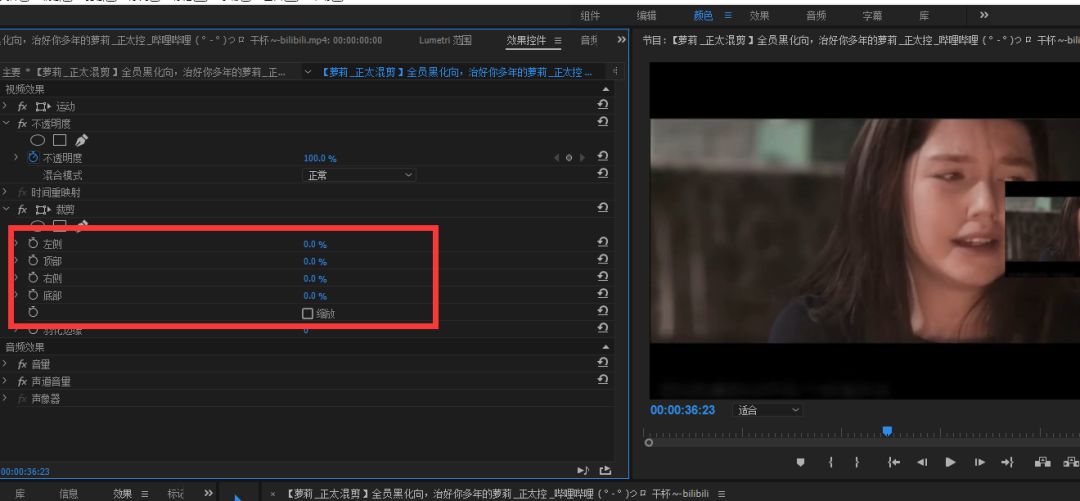1080x501 pixels.
Task: Switch to the 效果 workspace
Action: click(x=759, y=16)
